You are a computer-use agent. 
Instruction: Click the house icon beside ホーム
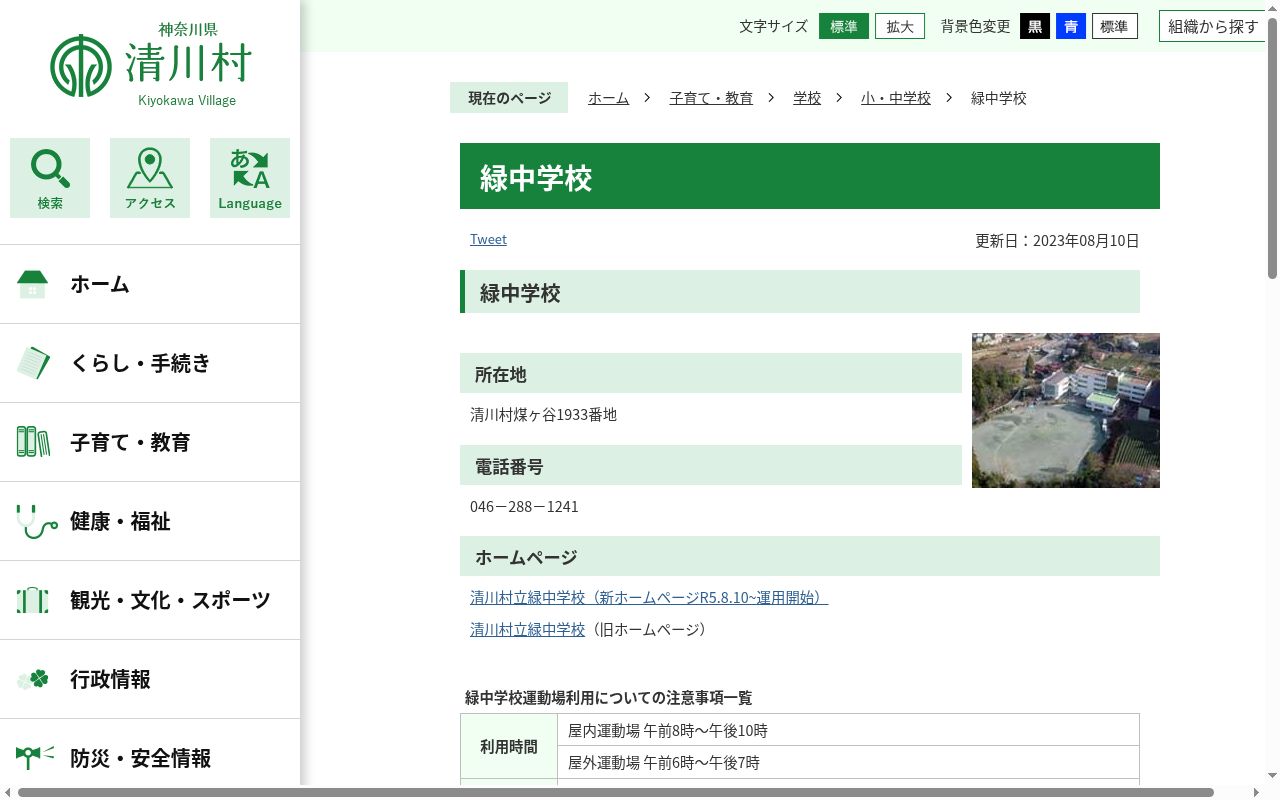(x=33, y=284)
